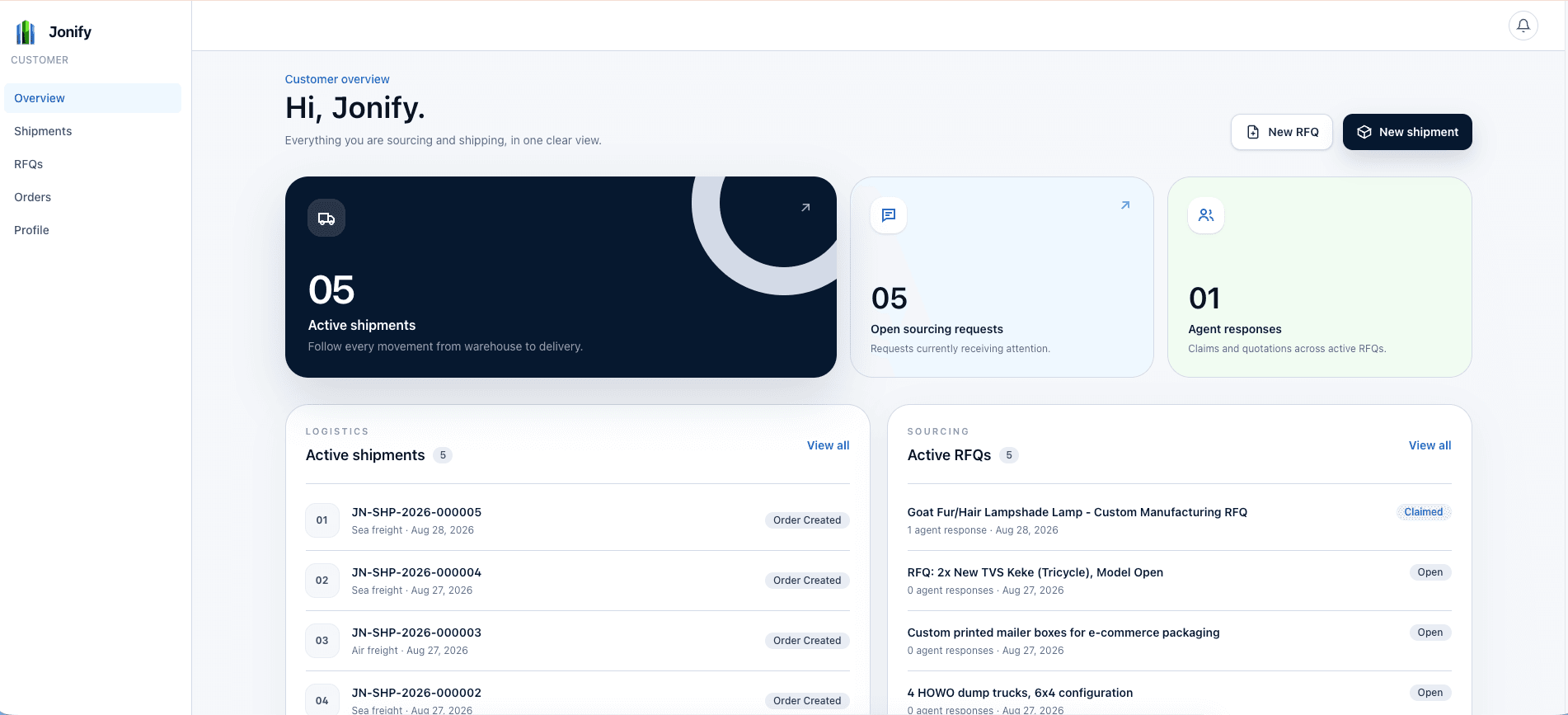This screenshot has height=715, width=1568.
Task: Click the people icon on Agent responses card
Action: [1206, 215]
